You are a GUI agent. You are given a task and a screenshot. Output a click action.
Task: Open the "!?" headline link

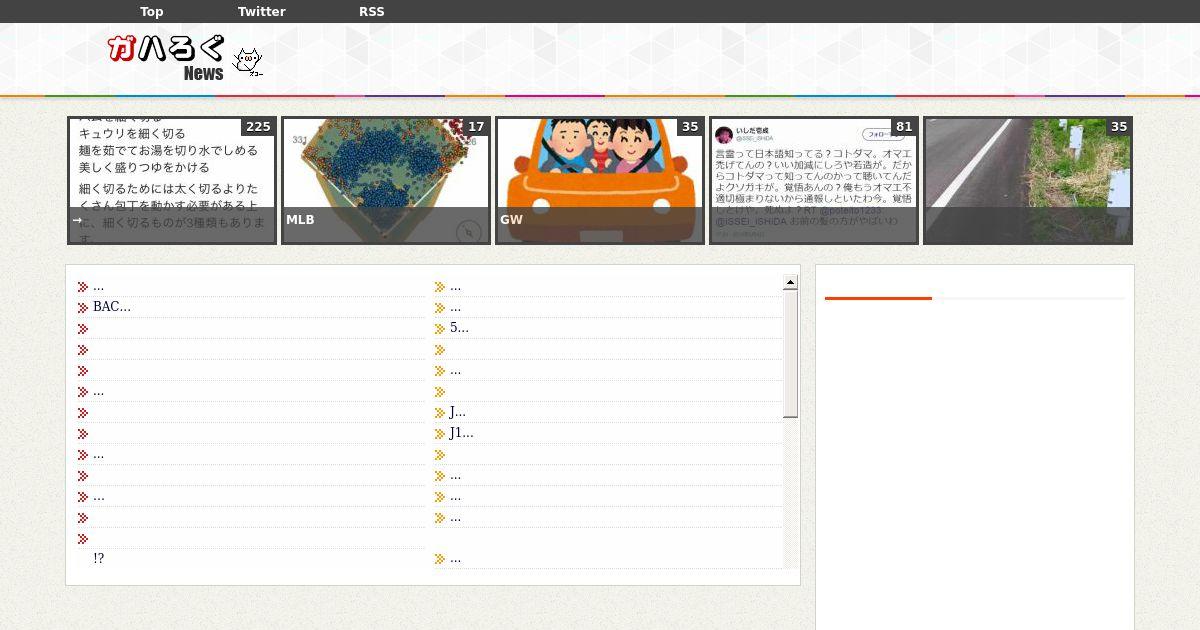pos(98,559)
